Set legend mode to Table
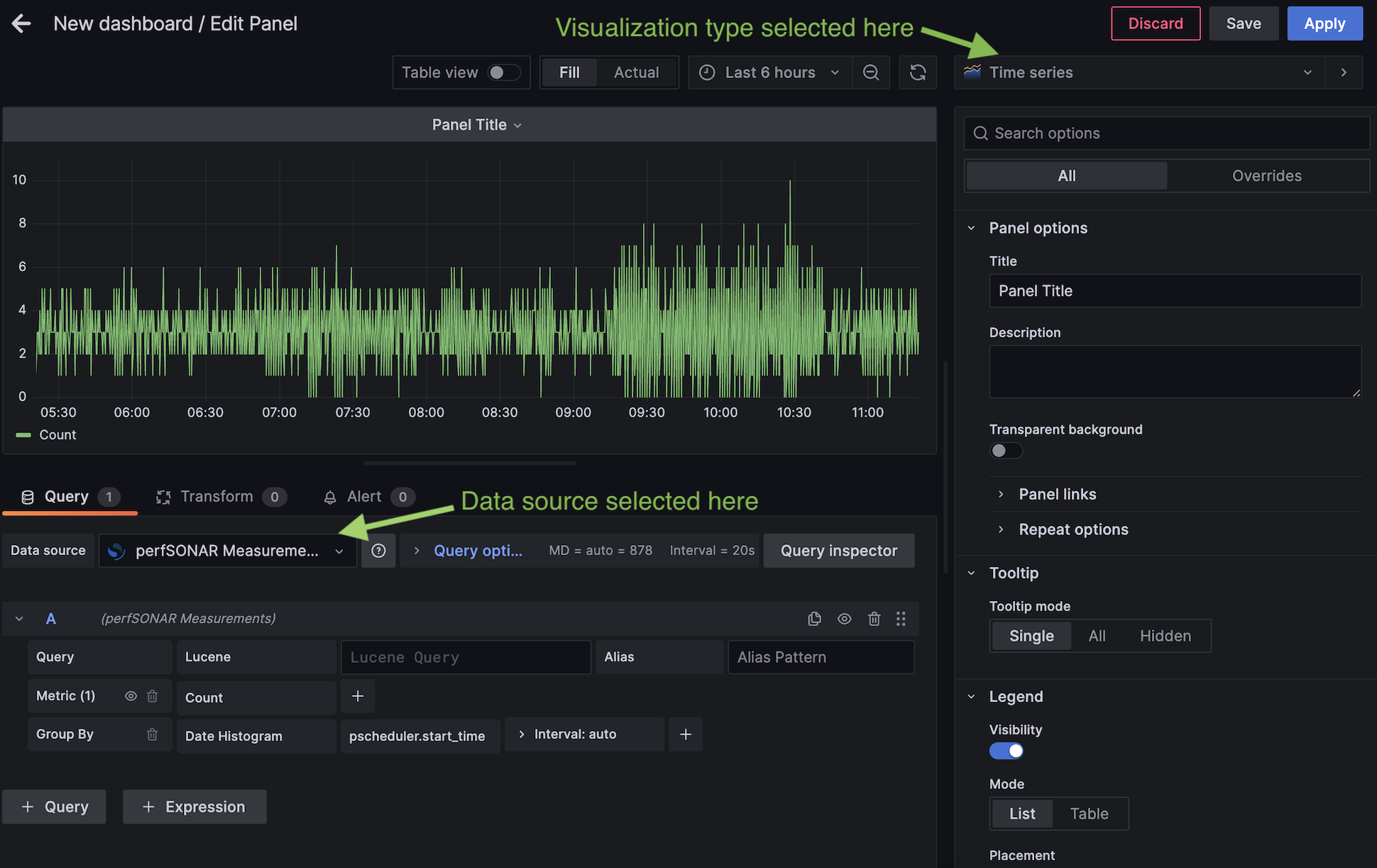Viewport: 1377px width, 868px height. (1089, 814)
